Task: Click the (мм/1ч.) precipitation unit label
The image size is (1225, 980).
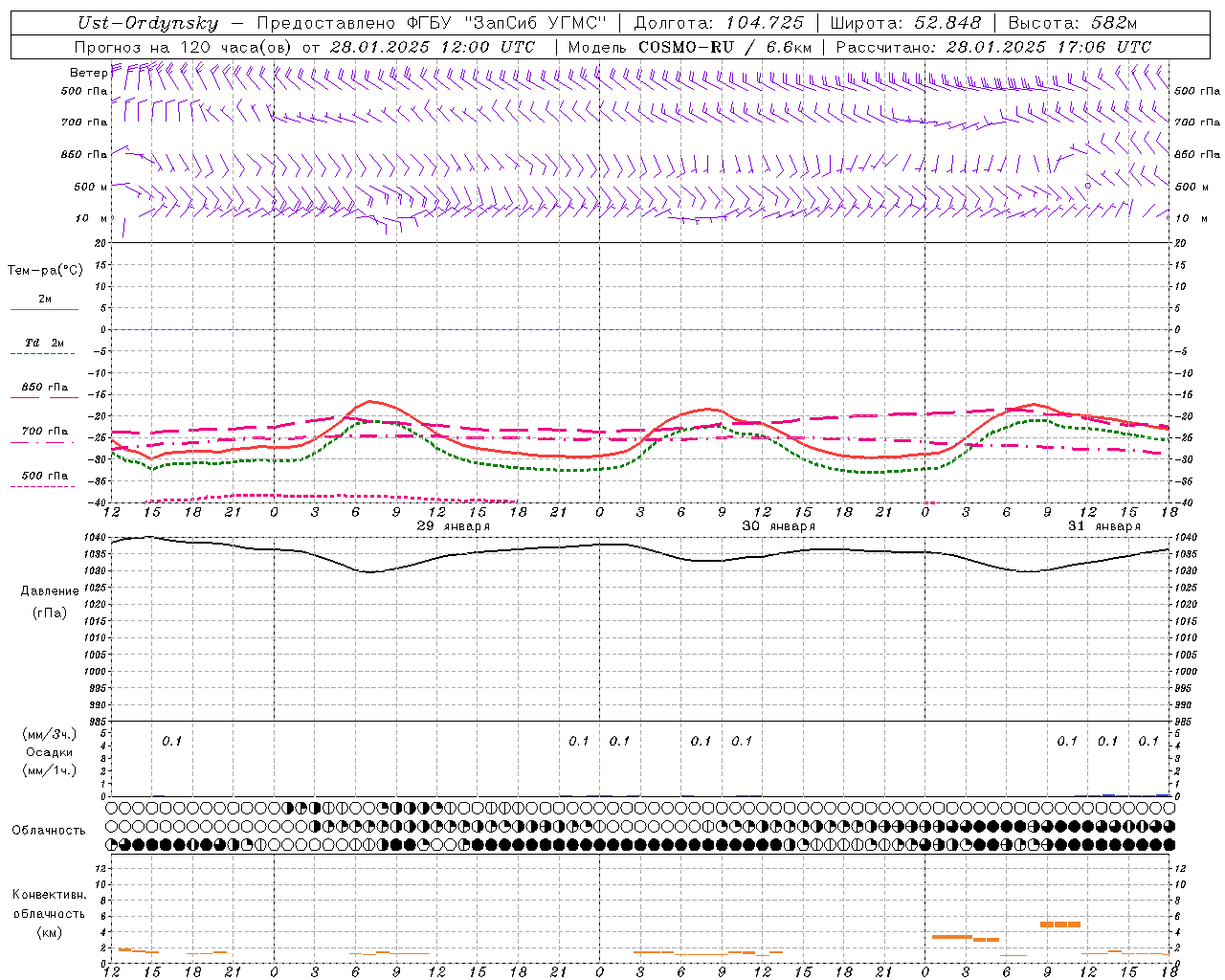Action: click(x=50, y=770)
